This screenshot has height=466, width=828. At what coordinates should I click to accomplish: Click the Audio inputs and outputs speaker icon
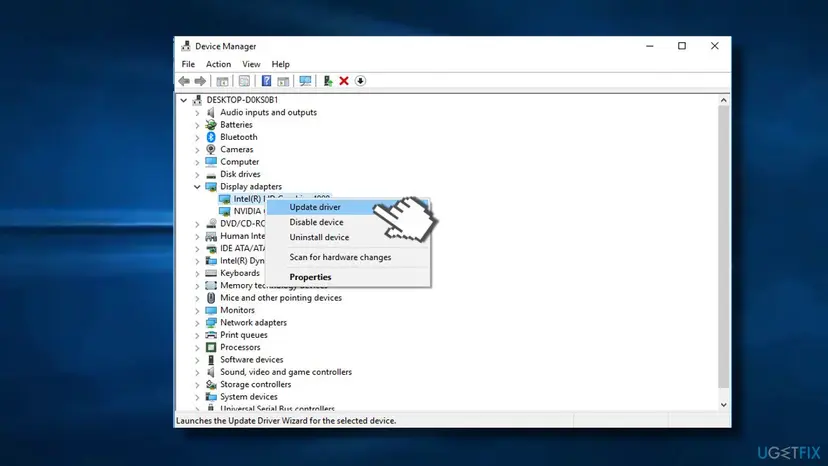click(211, 112)
